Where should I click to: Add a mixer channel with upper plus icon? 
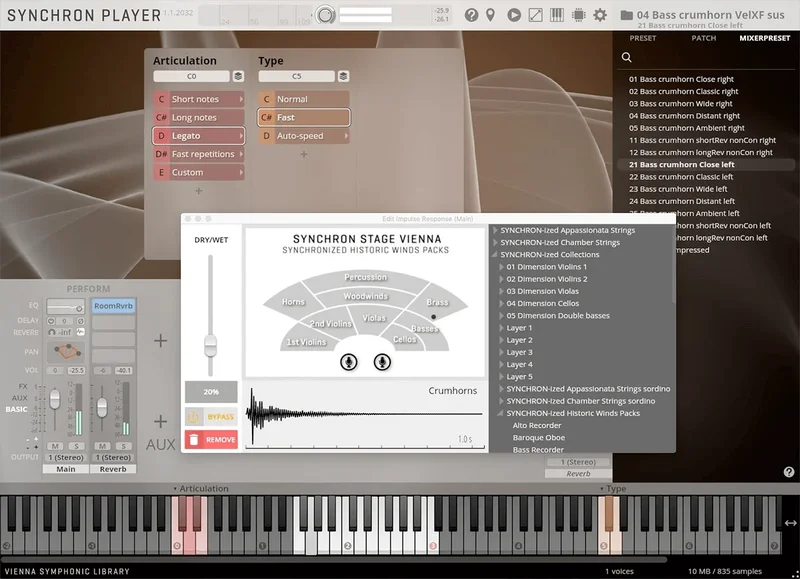161,340
